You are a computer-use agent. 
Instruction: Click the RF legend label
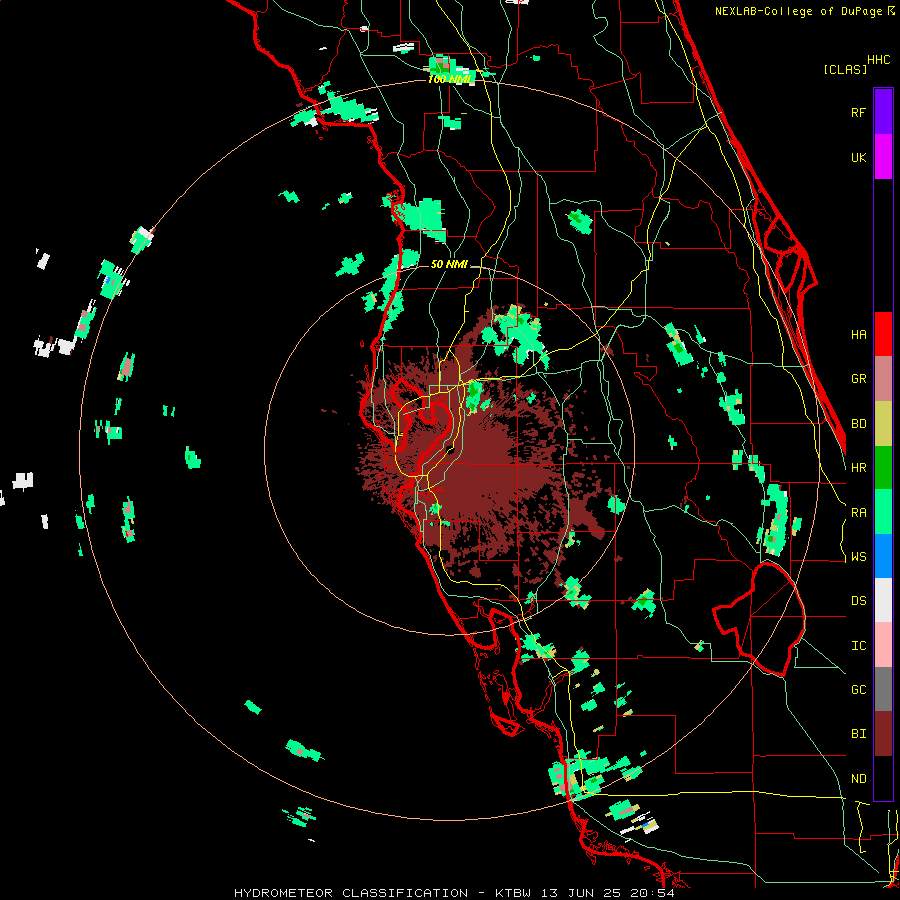click(858, 112)
